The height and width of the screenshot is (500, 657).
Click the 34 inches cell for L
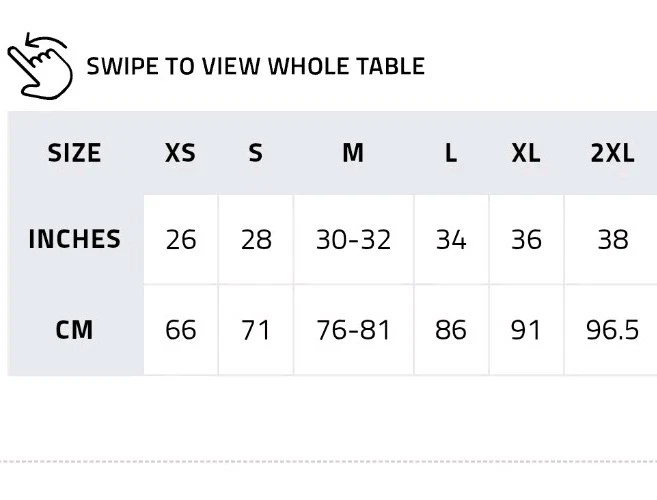click(x=451, y=240)
